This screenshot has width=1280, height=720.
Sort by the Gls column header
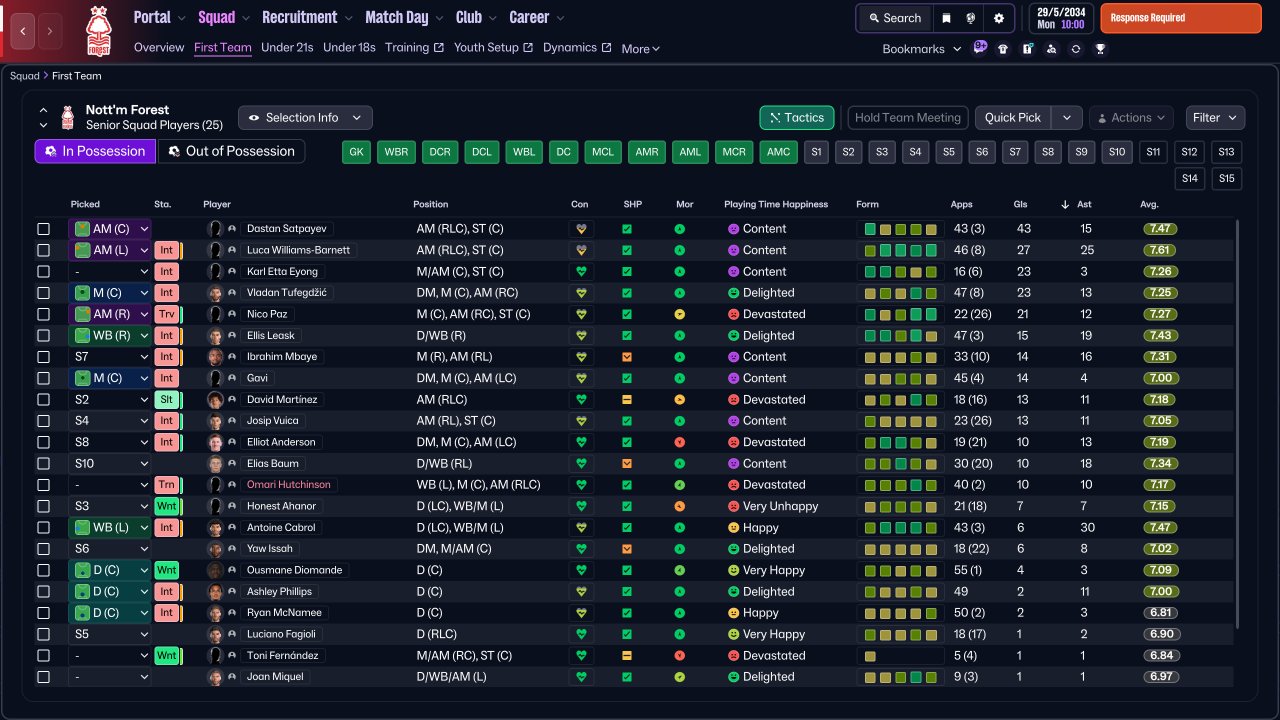coord(1021,204)
